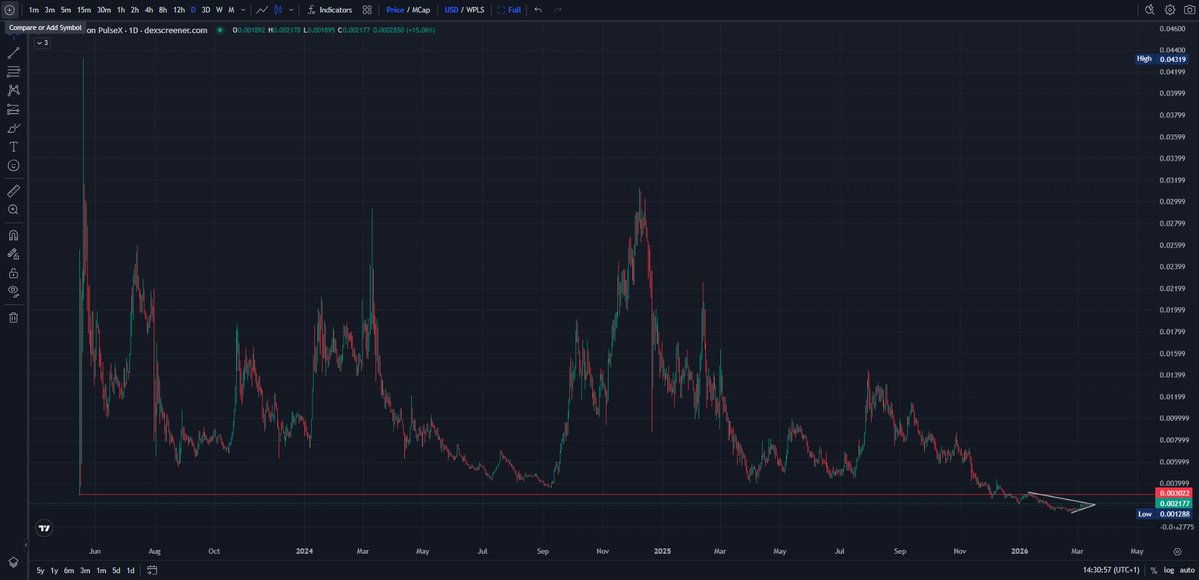Click the candlestick chart style icon
The width and height of the screenshot is (1199, 580).
278,10
